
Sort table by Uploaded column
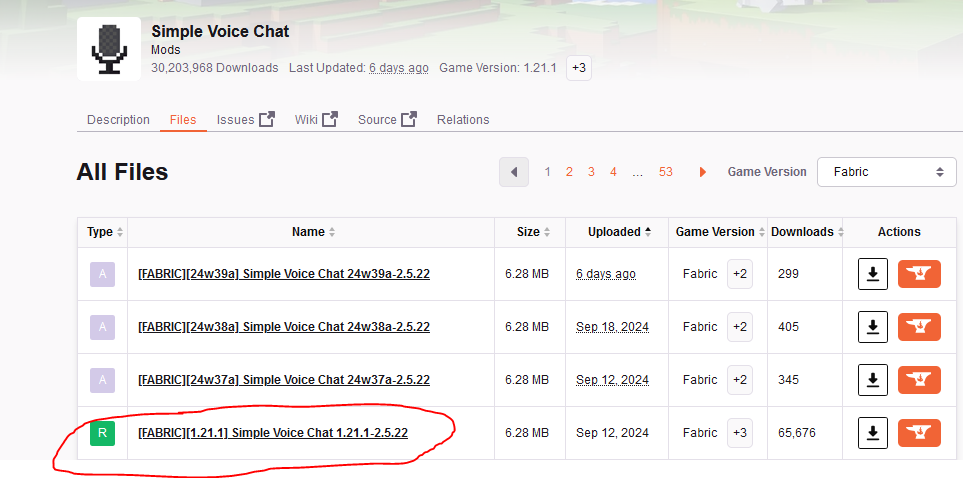point(619,232)
